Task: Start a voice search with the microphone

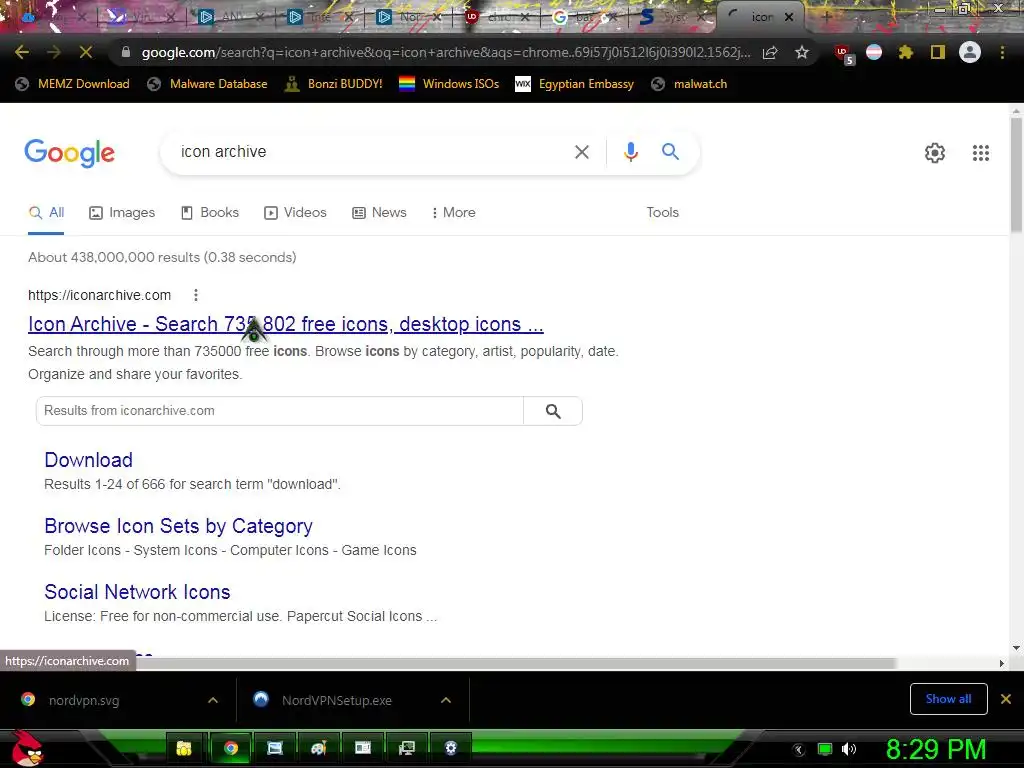Action: [x=630, y=152]
